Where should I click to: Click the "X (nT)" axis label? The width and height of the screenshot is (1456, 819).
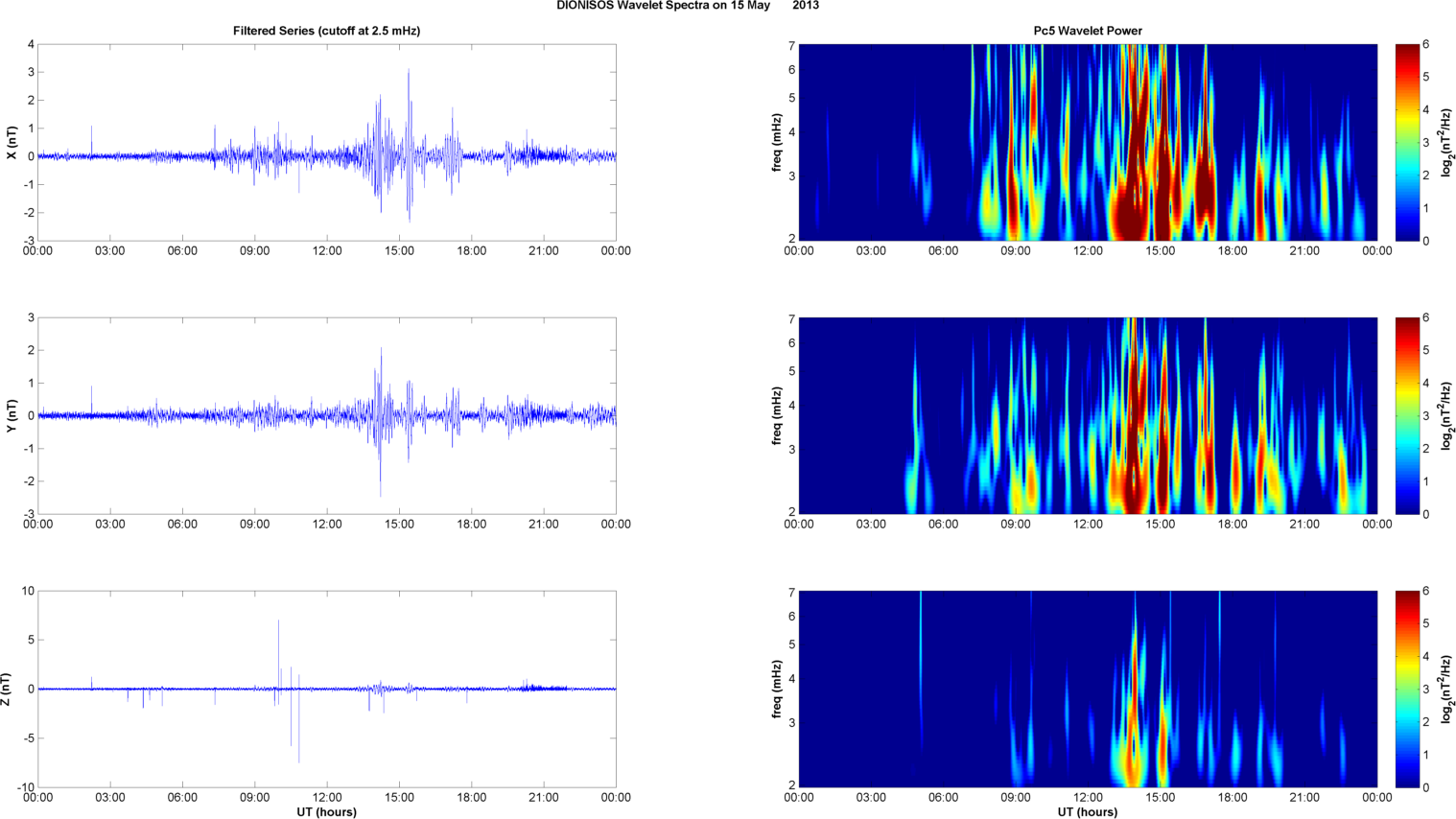[12, 143]
